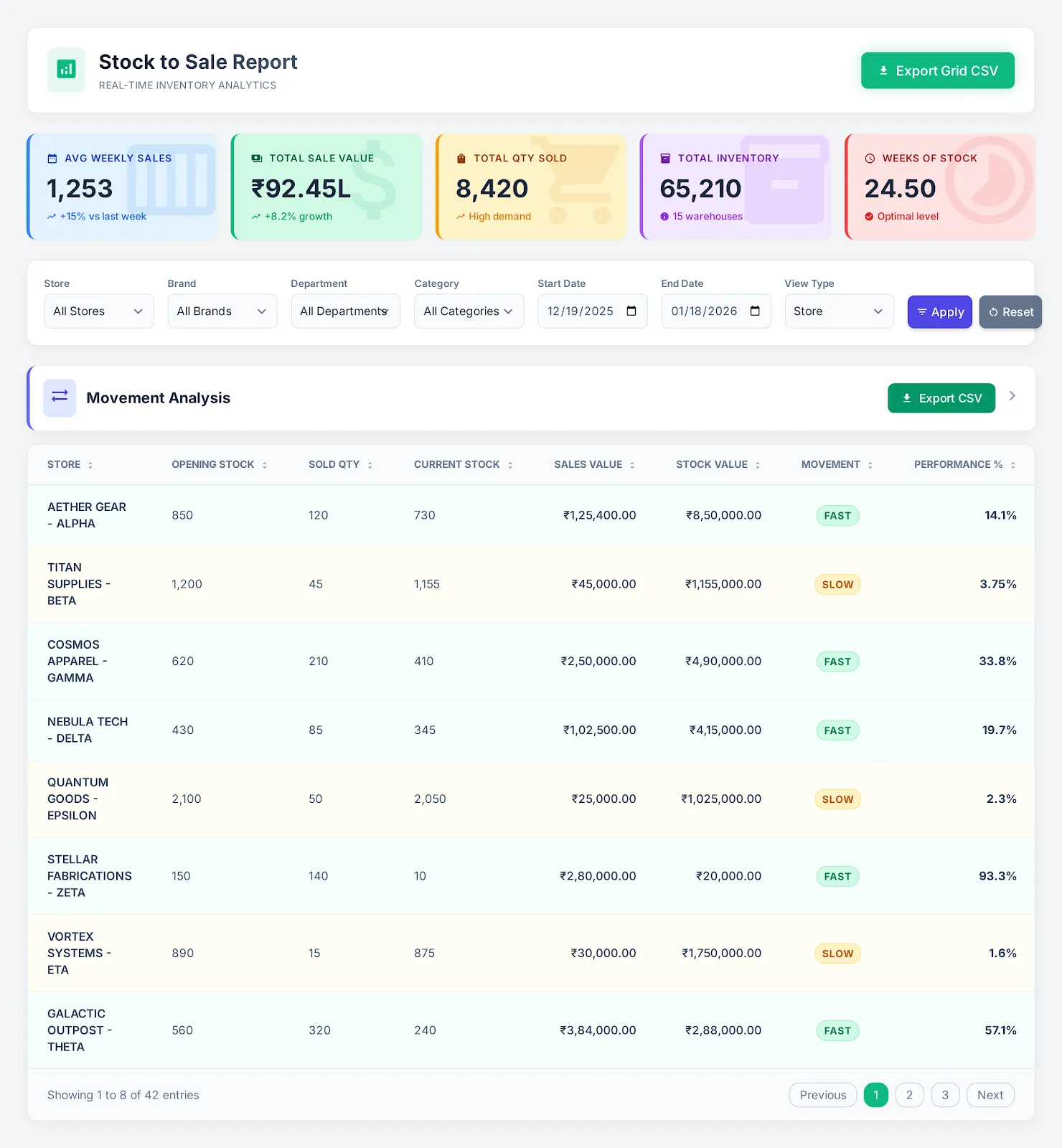Open the All Stores dropdown
Viewport: 1062px width, 1148px height.
[98, 311]
